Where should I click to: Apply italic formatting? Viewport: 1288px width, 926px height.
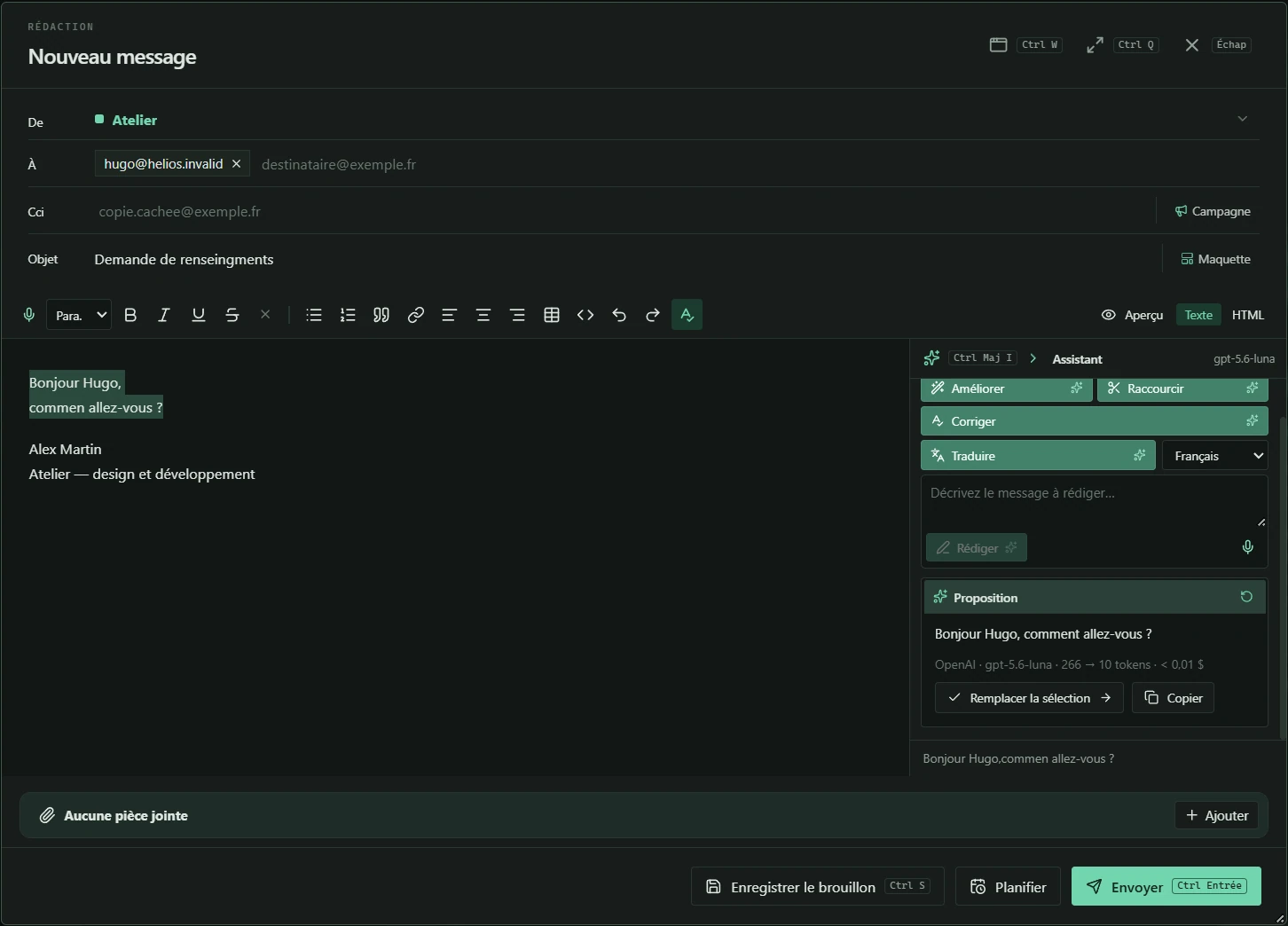164,315
